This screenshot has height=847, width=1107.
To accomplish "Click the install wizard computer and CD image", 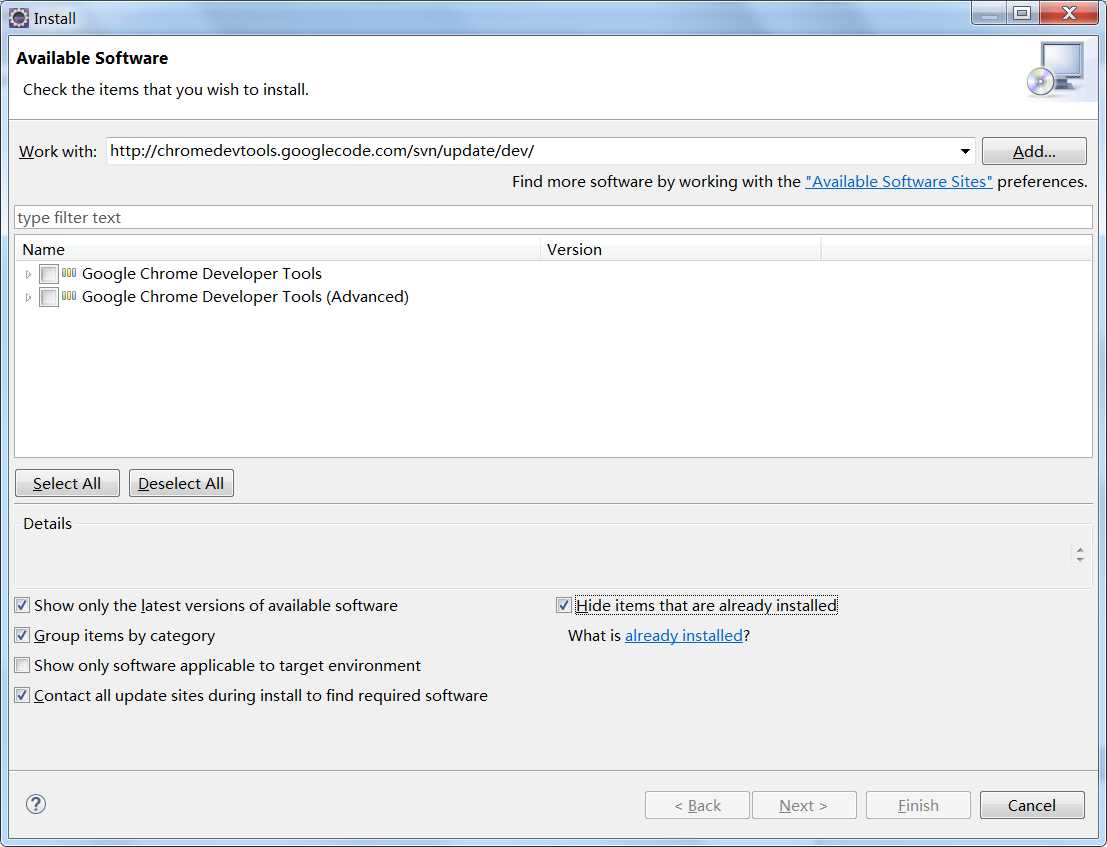I will 1057,70.
